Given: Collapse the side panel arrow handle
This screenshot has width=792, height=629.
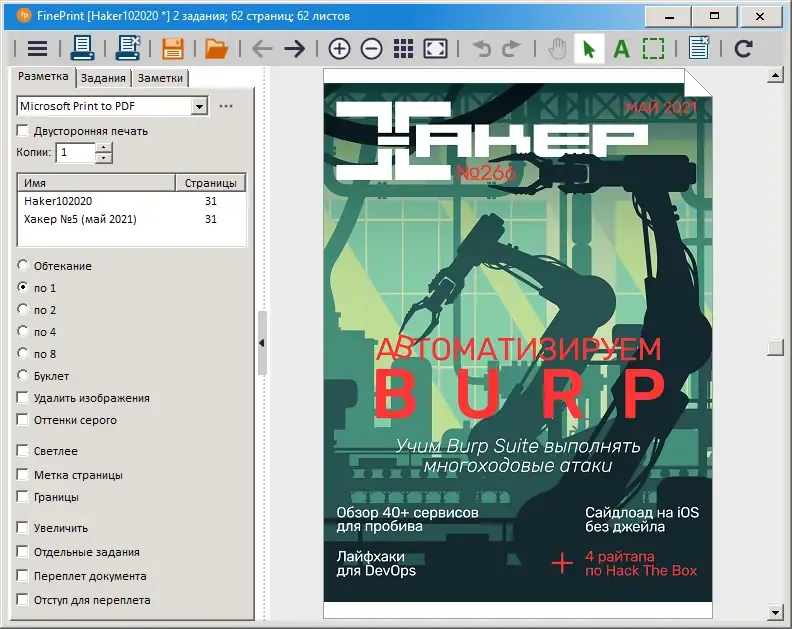Looking at the screenshot, I should tap(262, 343).
